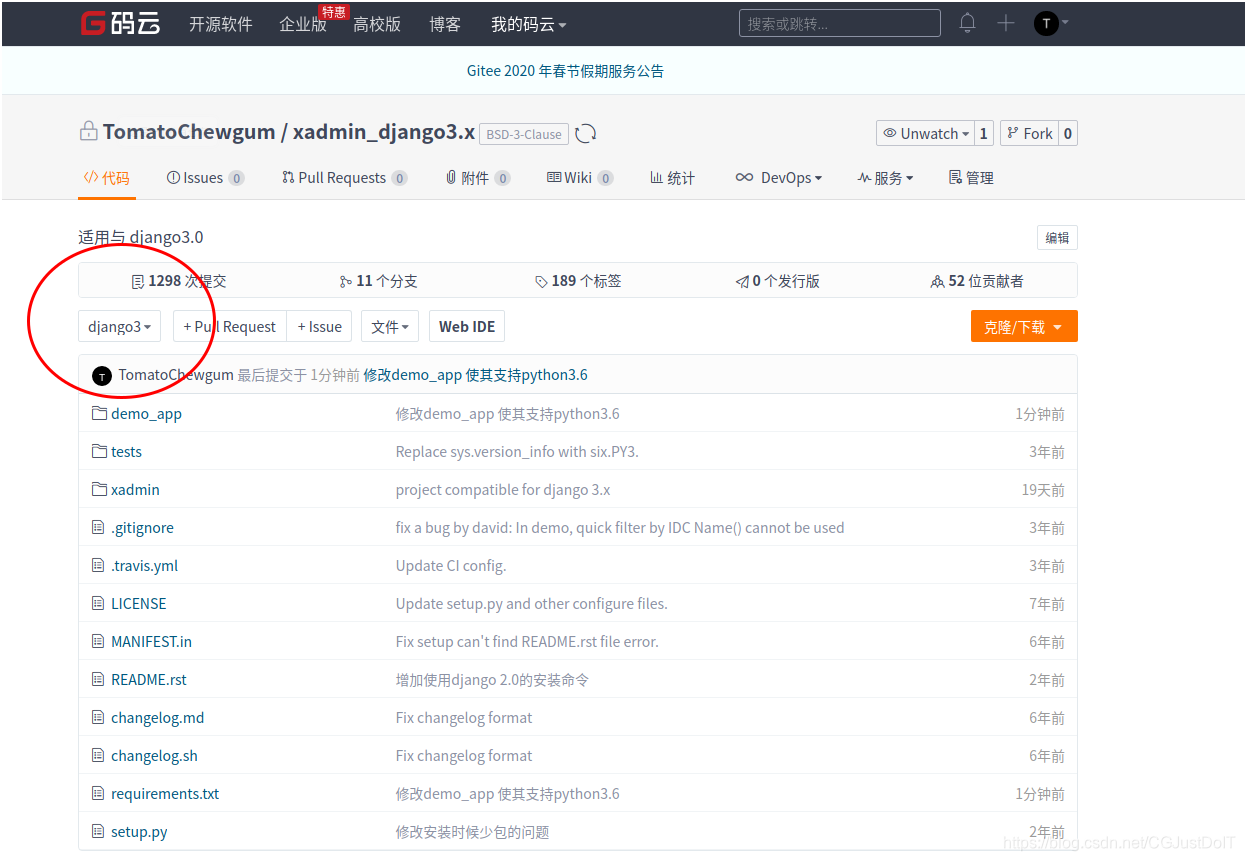Screen dimensions: 1245x861
Task: Open the xadmin_django3.x repository title link
Action: tap(383, 132)
